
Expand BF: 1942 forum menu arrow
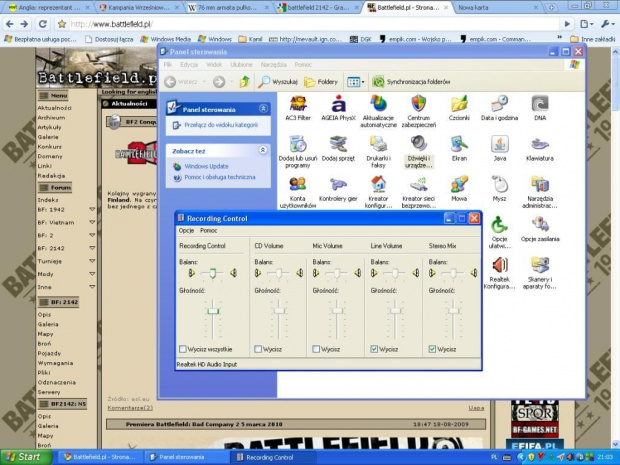tap(92, 209)
